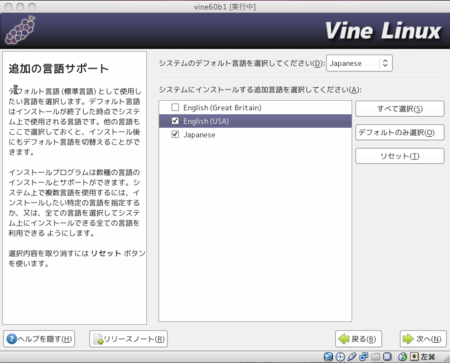Select the English (Great Britain) list row text
This screenshot has width=450, height=363.
pos(222,108)
